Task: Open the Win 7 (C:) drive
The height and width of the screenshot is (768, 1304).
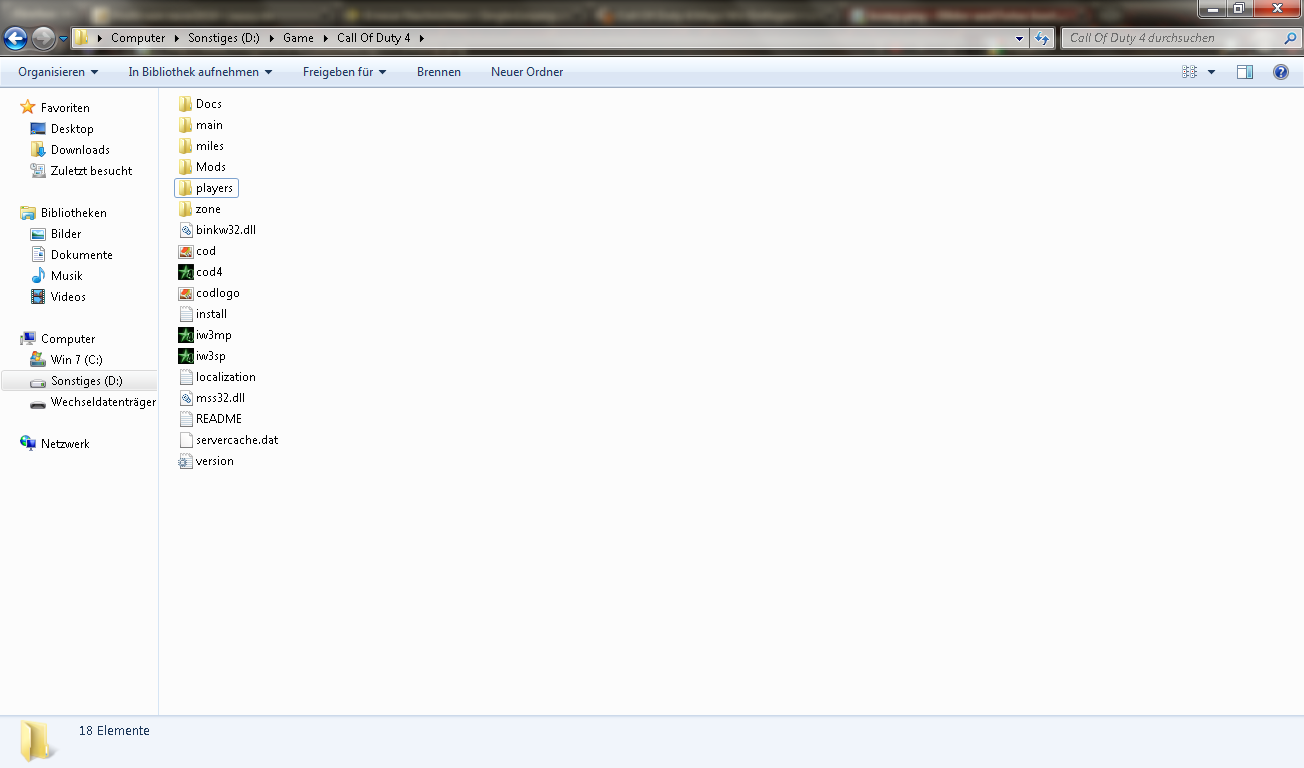Action: click(77, 360)
